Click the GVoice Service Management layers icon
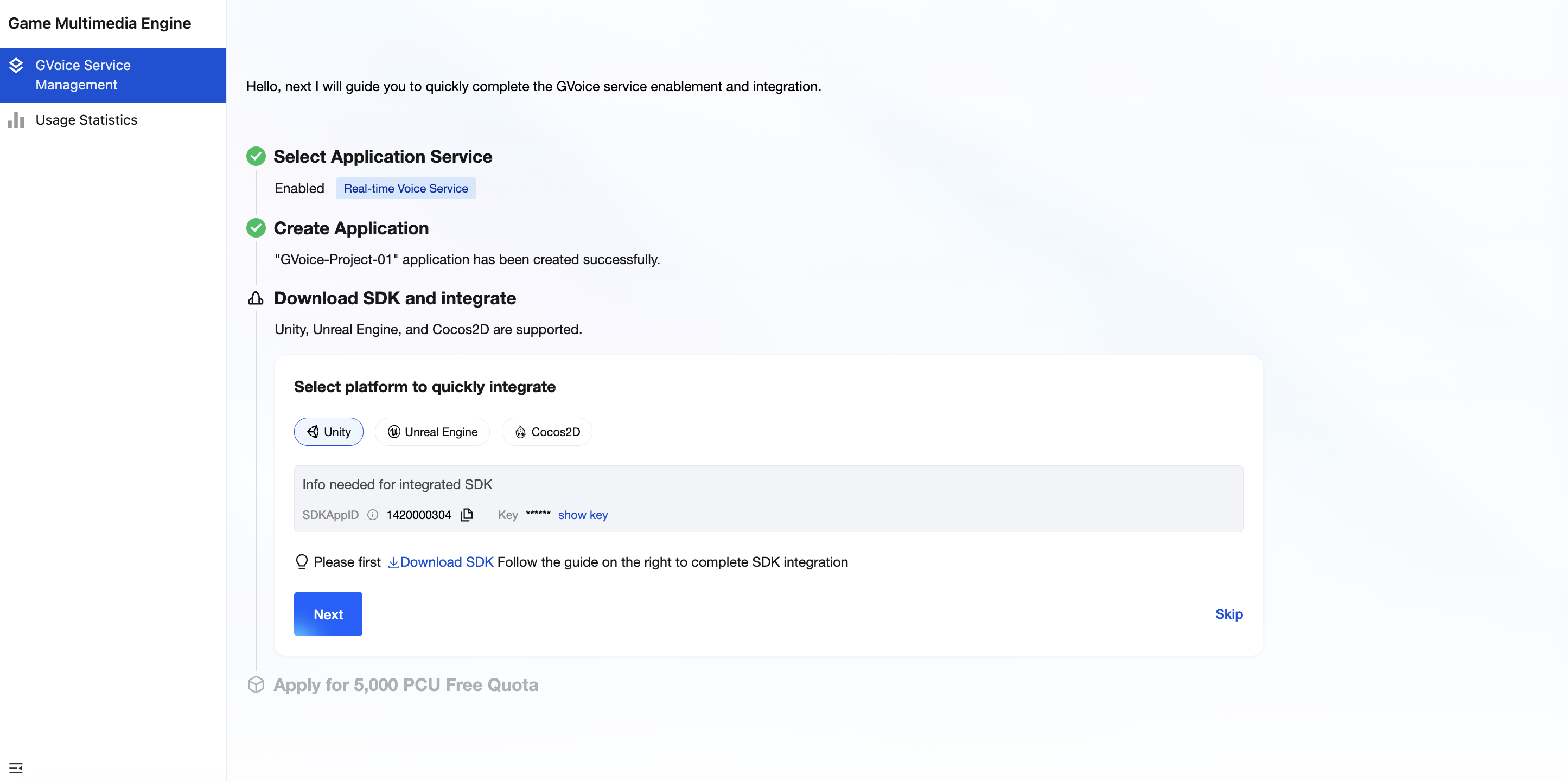 (x=16, y=65)
